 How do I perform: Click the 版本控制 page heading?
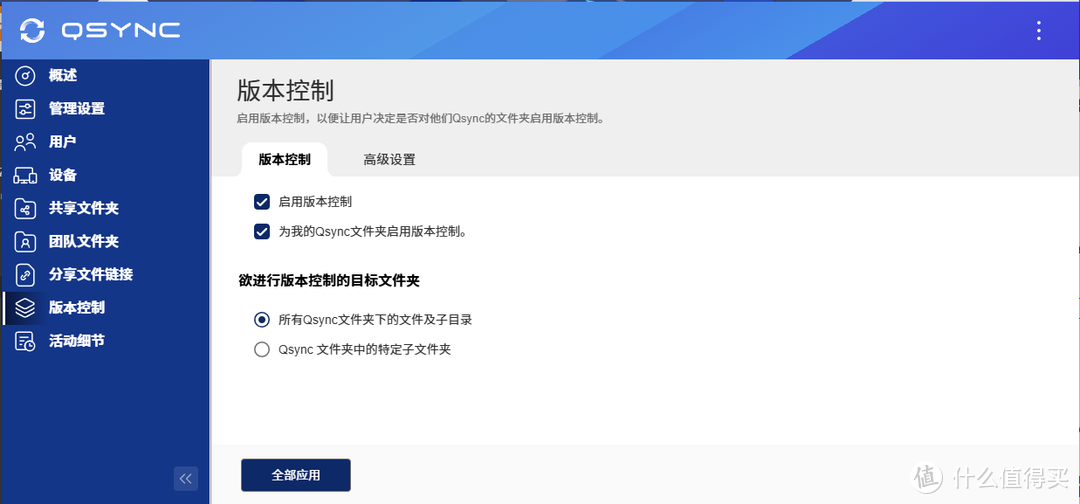tap(285, 91)
